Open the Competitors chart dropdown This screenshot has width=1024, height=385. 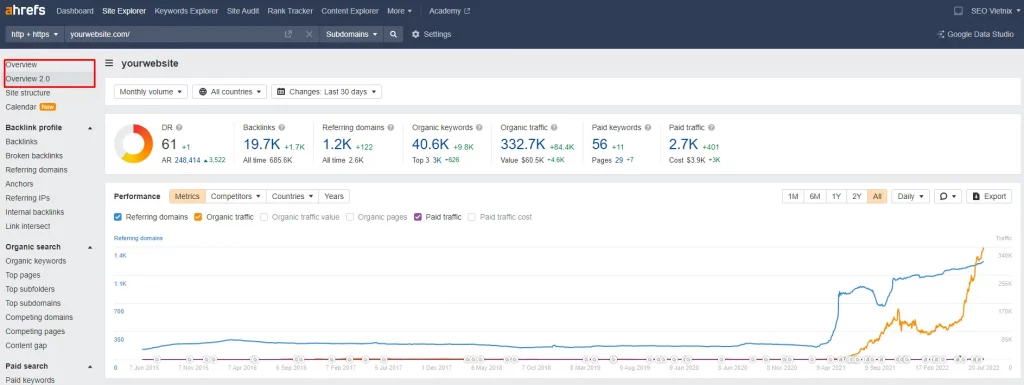(x=236, y=196)
